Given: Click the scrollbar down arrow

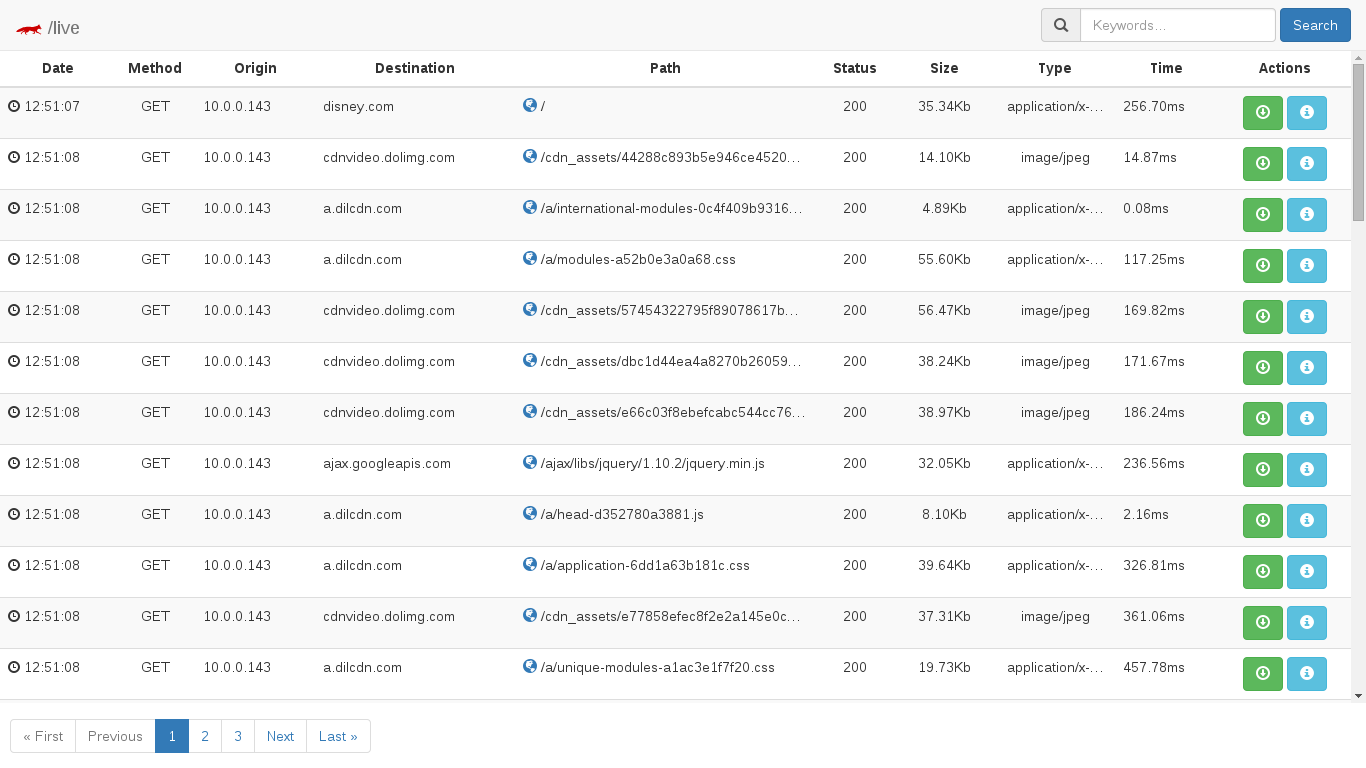Looking at the screenshot, I should point(1358,695).
